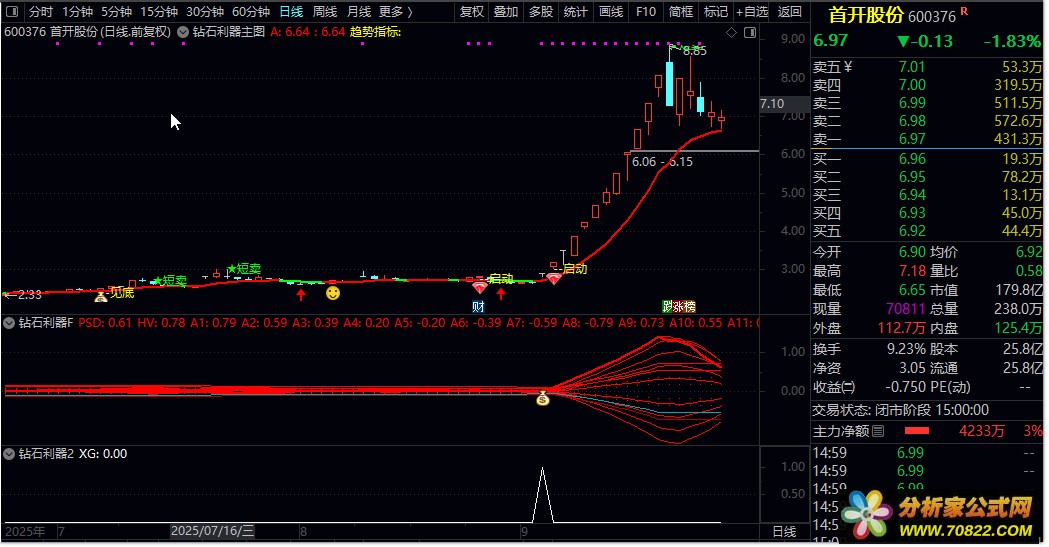Open F10 company info
This screenshot has width=1049, height=547.
646,11
